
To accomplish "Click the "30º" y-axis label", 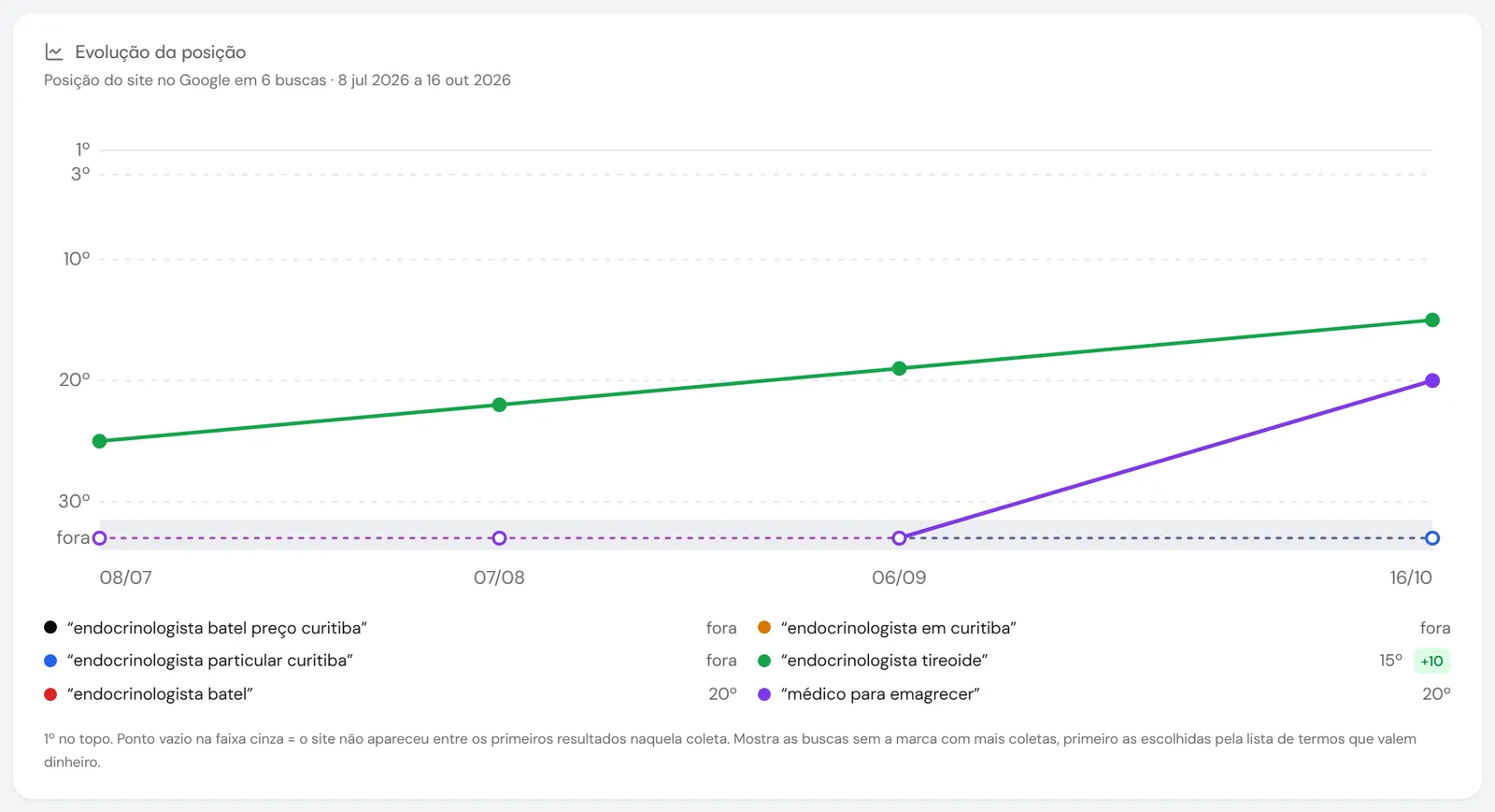I will (x=75, y=502).
